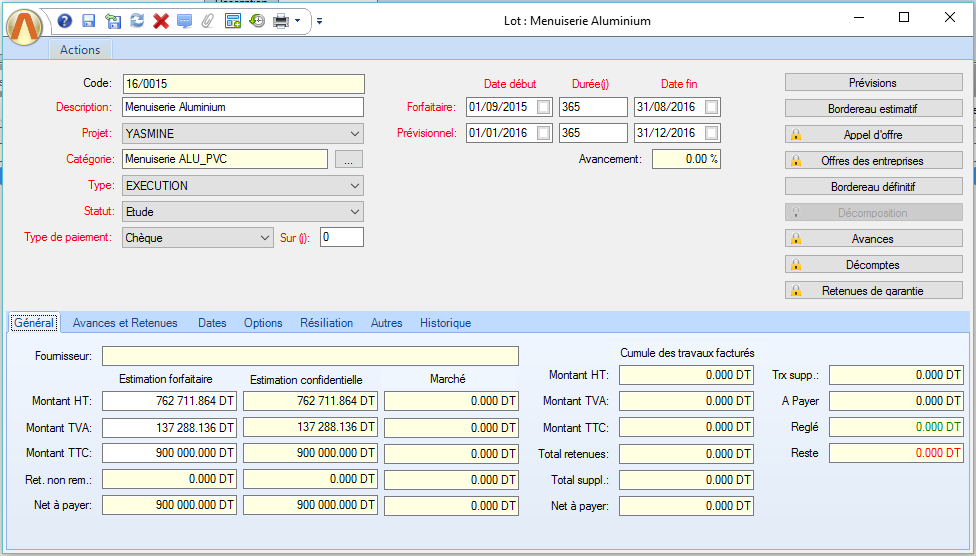Click the save floppy disk icon
Screen dimensions: 976x556
tap(88, 21)
